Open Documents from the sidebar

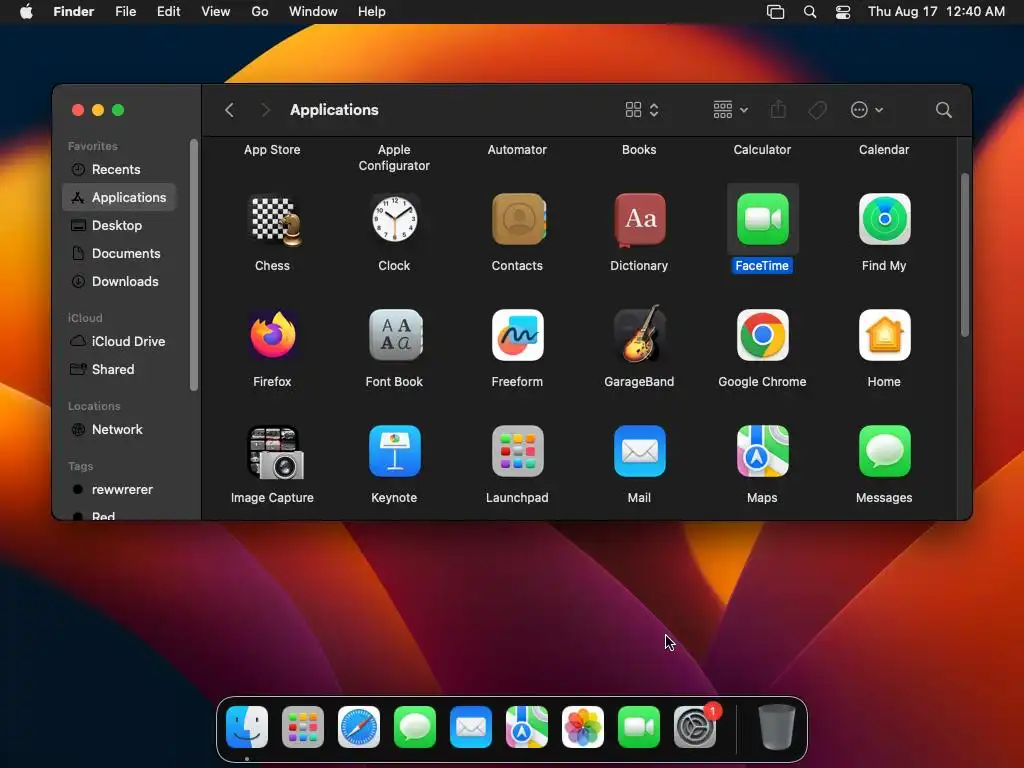(x=119, y=253)
